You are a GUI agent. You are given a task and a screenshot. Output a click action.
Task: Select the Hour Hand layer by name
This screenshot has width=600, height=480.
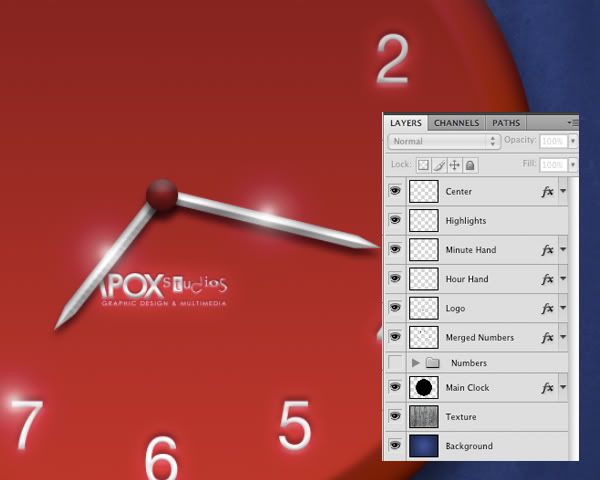pos(467,279)
